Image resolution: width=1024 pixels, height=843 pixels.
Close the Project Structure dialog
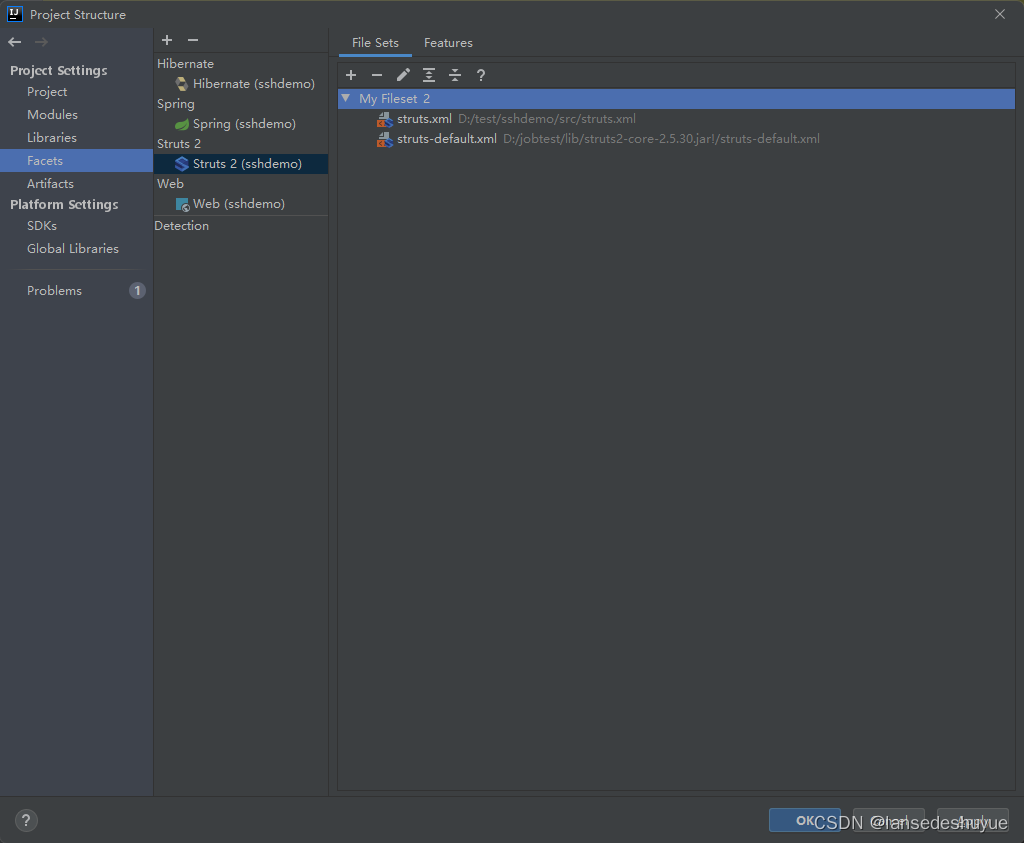[x=1000, y=14]
